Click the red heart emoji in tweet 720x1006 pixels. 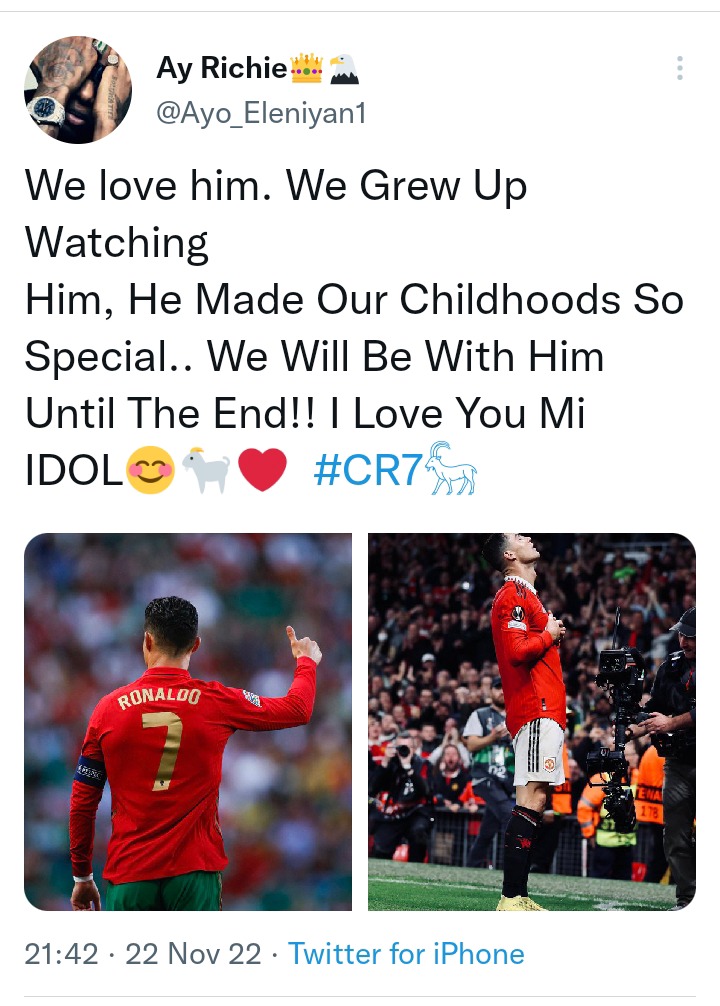262,470
